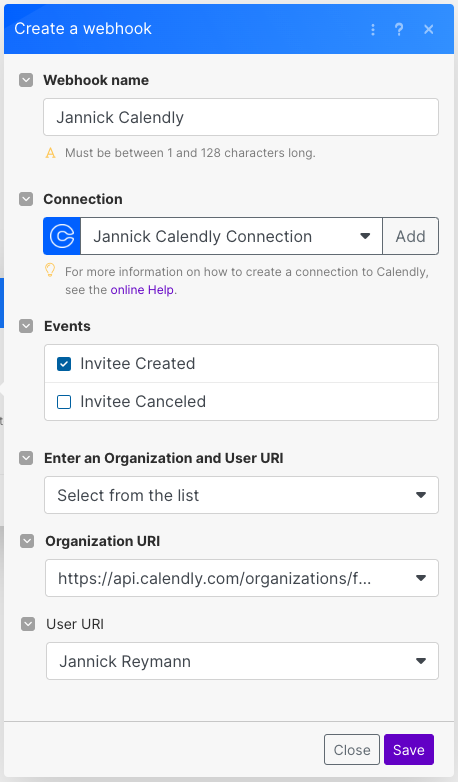Image resolution: width=458 pixels, height=782 pixels.
Task: Click the Save button
Action: (x=409, y=750)
